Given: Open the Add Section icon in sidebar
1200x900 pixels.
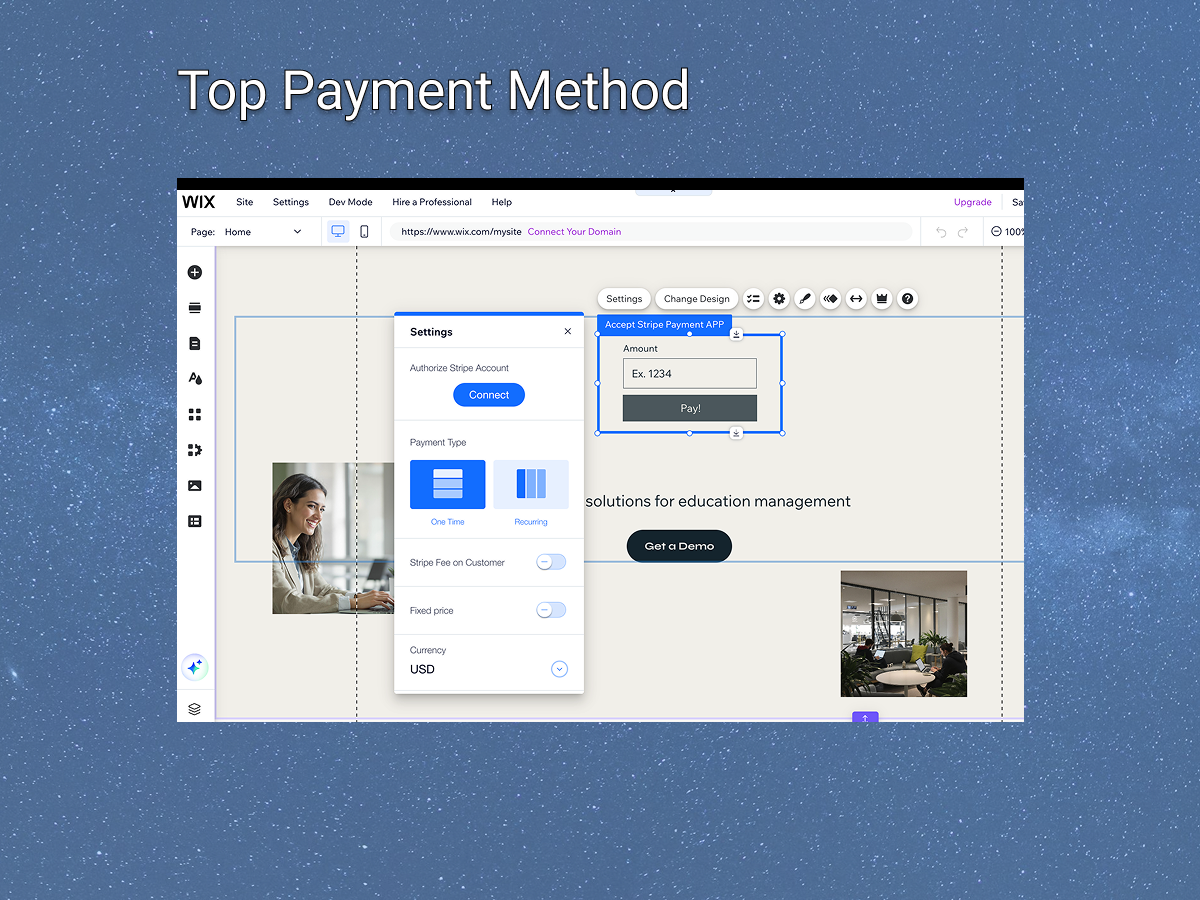Looking at the screenshot, I should (x=195, y=308).
